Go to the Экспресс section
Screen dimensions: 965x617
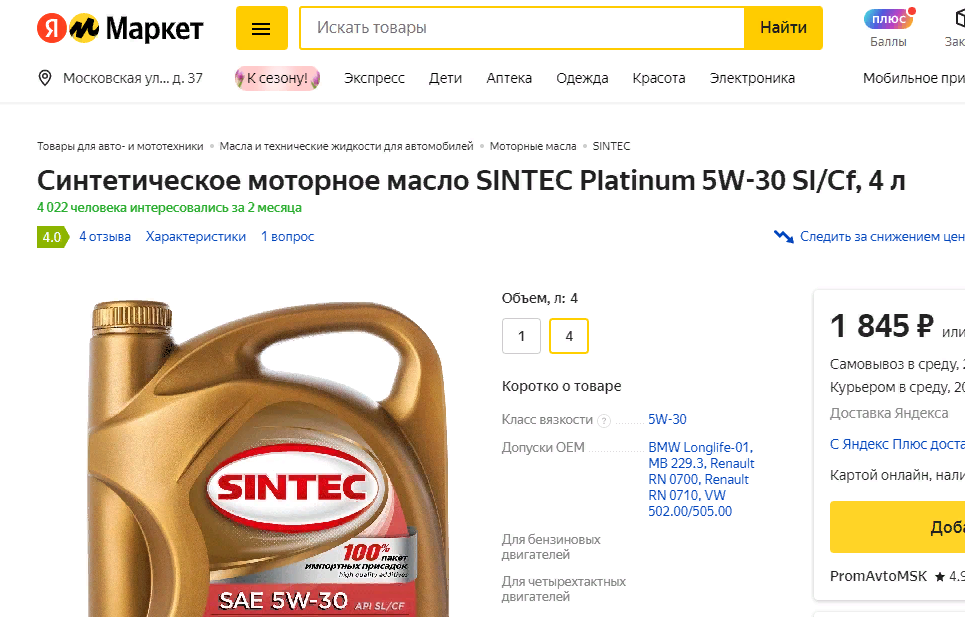[x=374, y=78]
